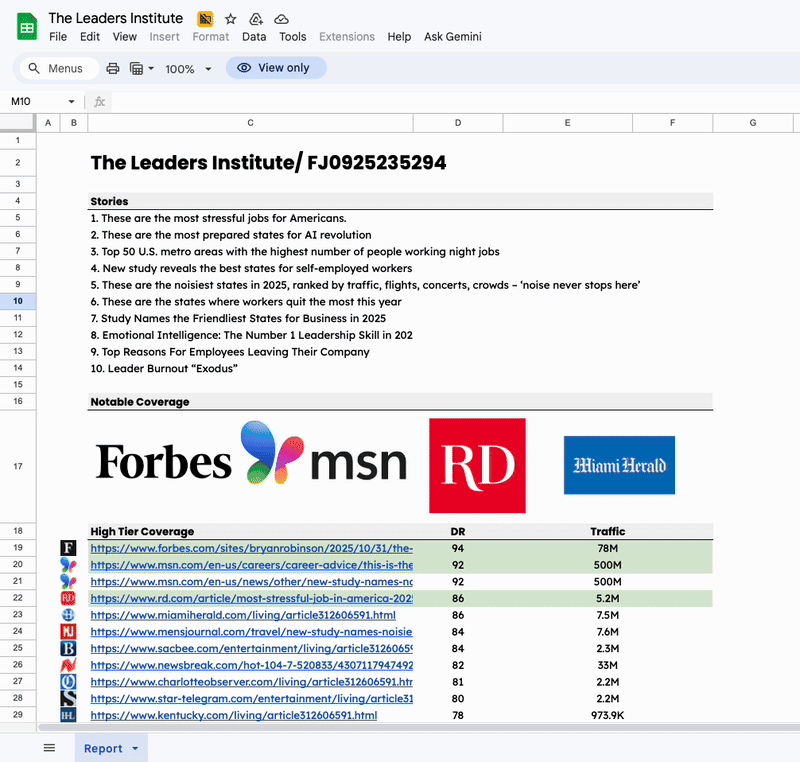
Task: Click the fx formula bar icon
Action: click(97, 101)
